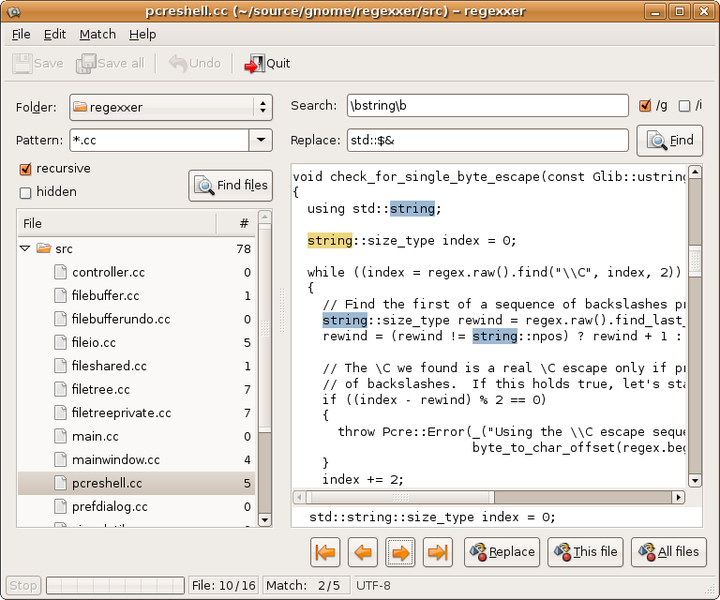The height and width of the screenshot is (600, 720).
Task: Open the File menu
Action: tap(21, 34)
